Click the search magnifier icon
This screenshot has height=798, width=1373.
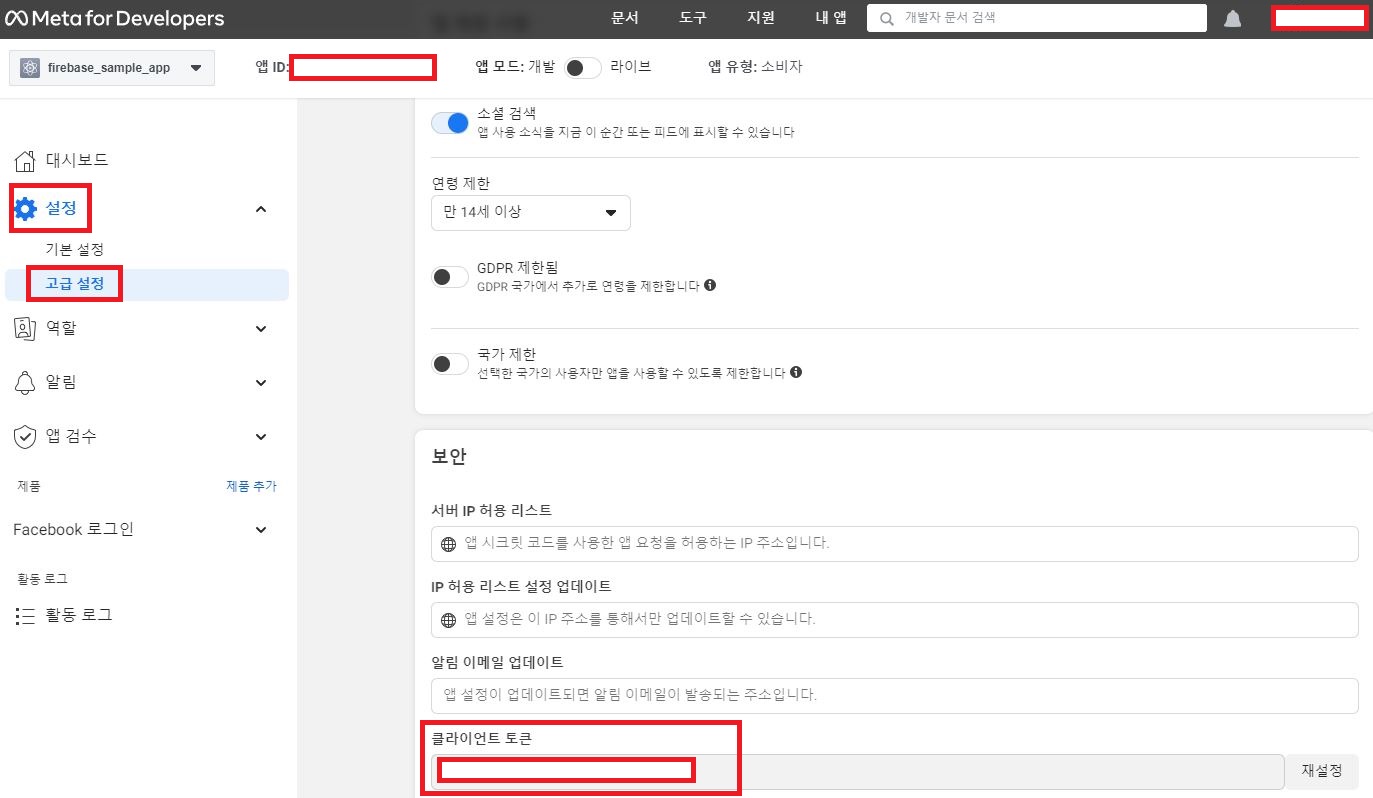(886, 18)
